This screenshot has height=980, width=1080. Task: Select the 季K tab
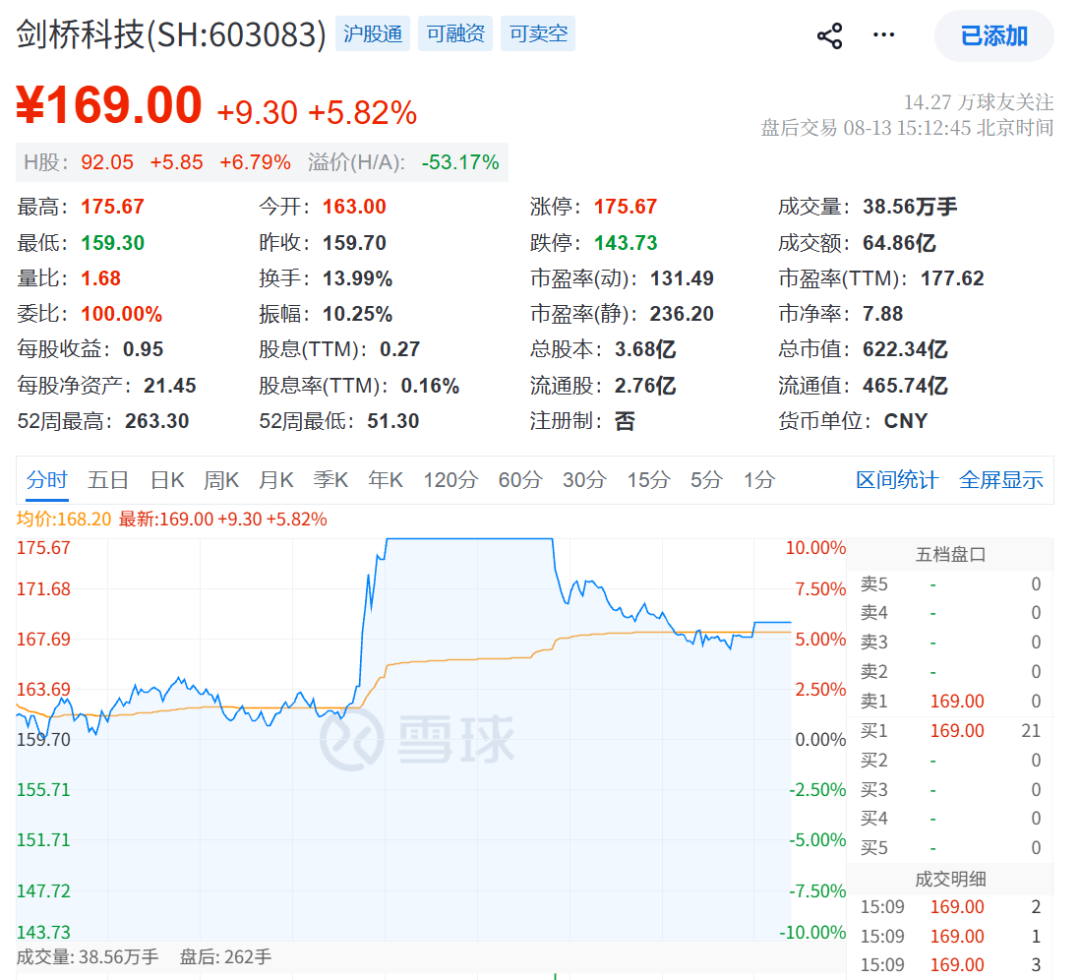tap(331, 480)
